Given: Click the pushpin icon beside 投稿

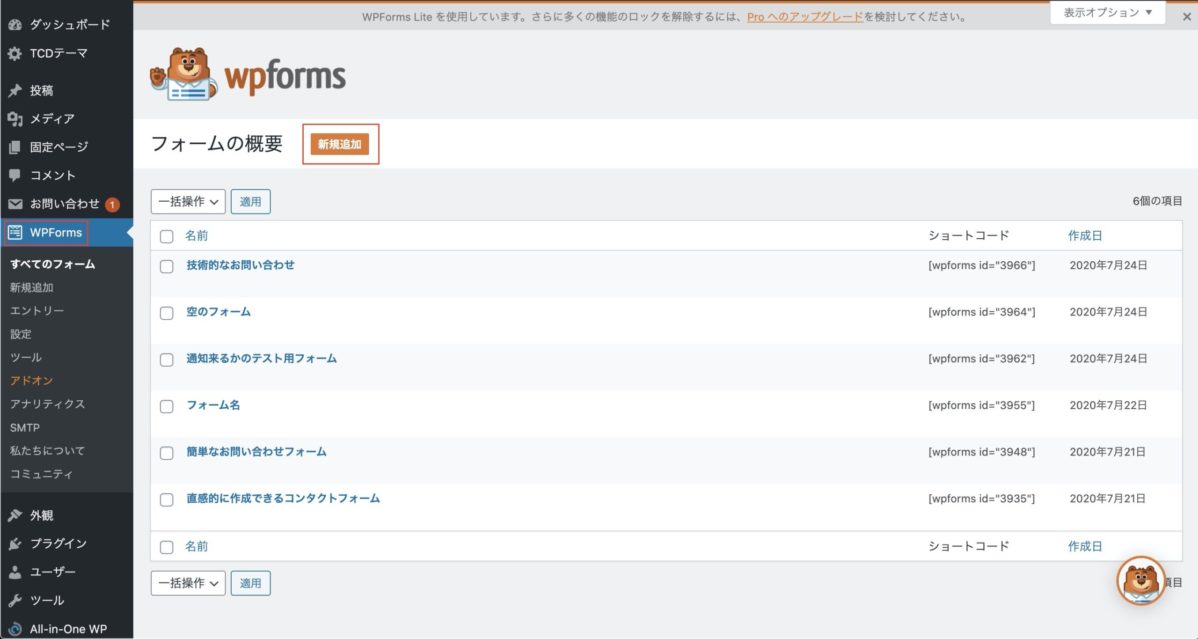Looking at the screenshot, I should (15, 90).
